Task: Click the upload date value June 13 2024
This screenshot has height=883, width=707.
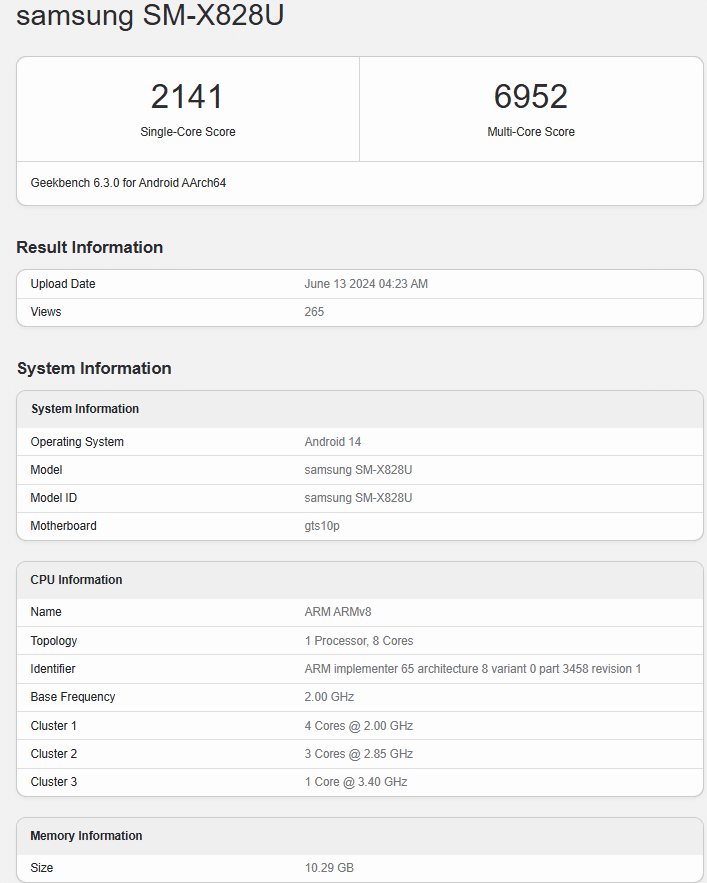Action: coord(366,284)
